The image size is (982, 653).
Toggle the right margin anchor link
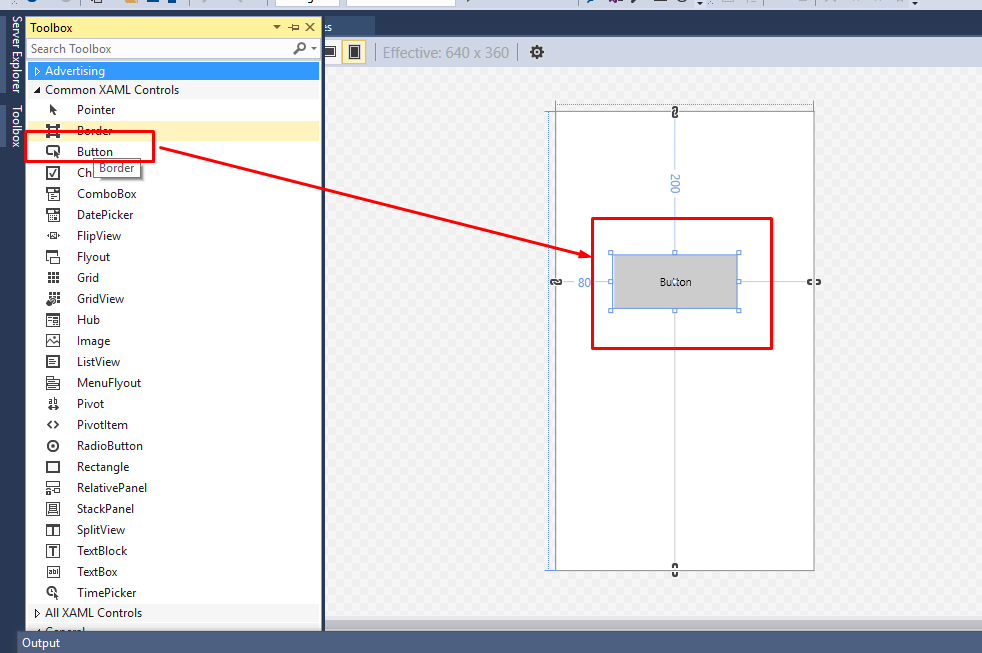(814, 282)
